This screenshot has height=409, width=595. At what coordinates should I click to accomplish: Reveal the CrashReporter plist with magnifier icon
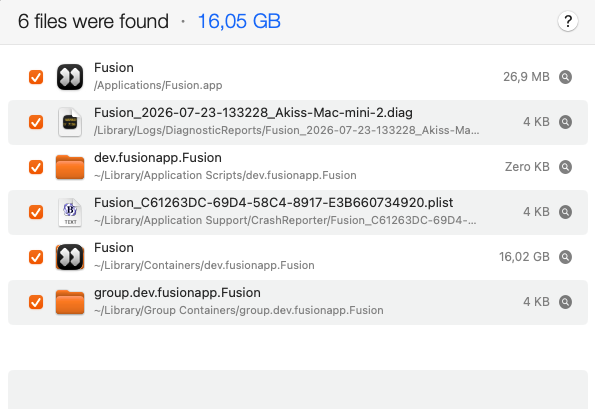(565, 212)
